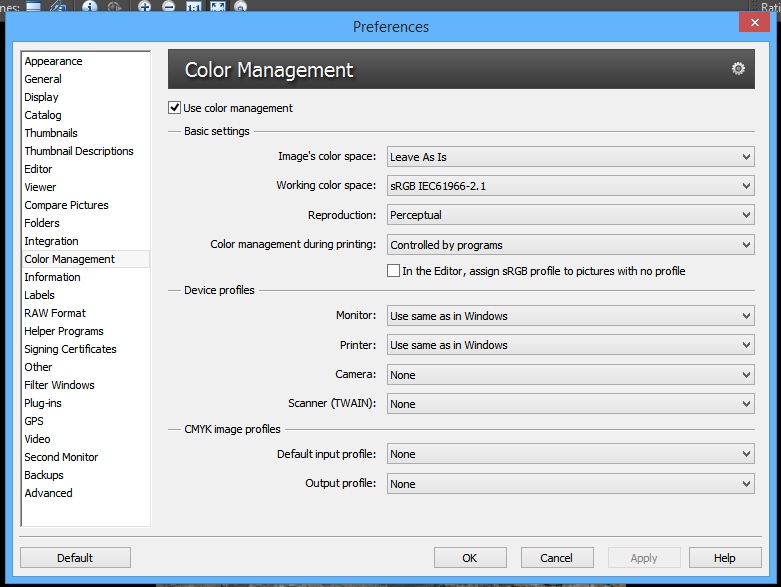Open the RAW Format preferences category
Image resolution: width=781 pixels, height=587 pixels.
55,313
